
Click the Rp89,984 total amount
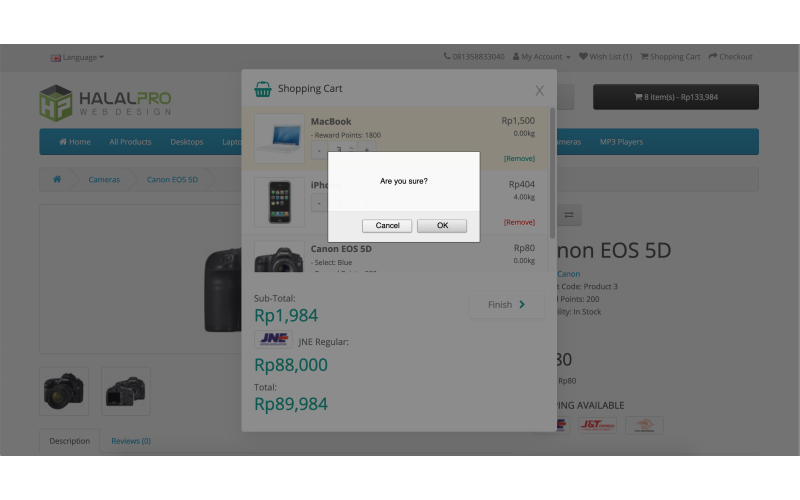click(291, 404)
